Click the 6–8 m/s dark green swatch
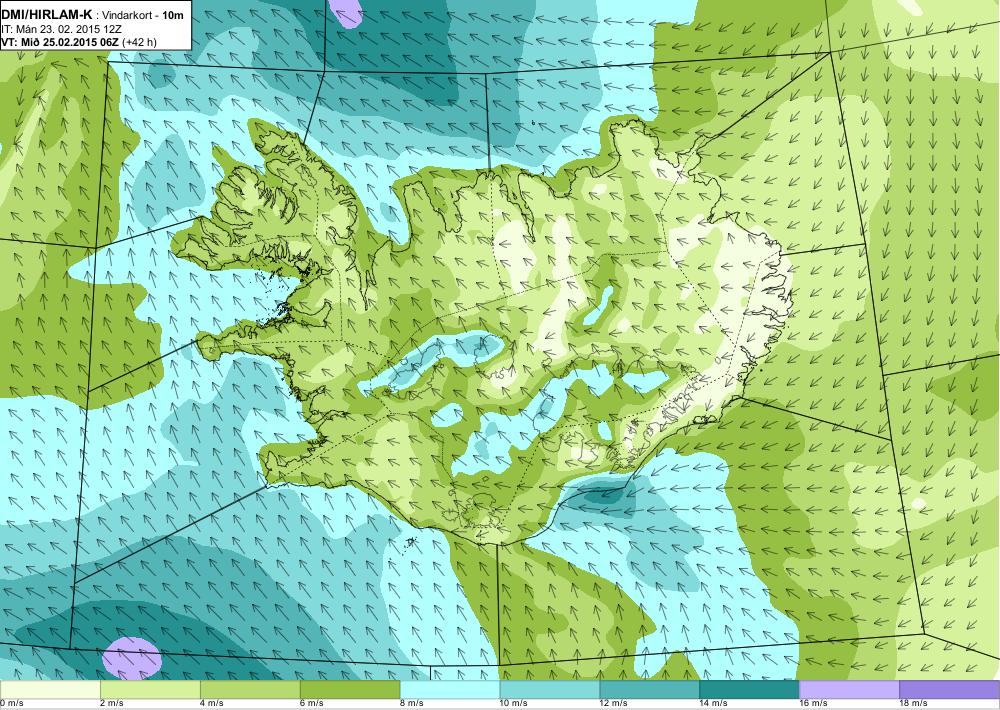 350,689
